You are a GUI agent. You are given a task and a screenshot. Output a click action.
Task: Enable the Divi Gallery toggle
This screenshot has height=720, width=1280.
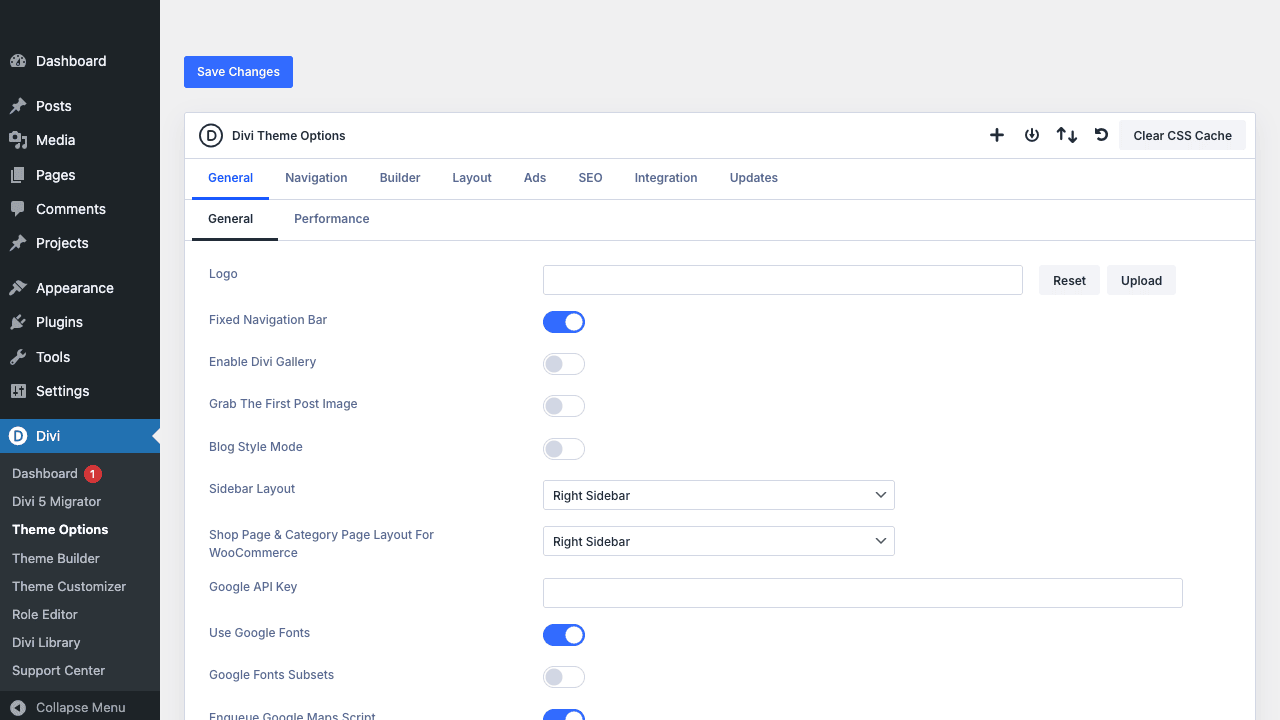click(564, 364)
